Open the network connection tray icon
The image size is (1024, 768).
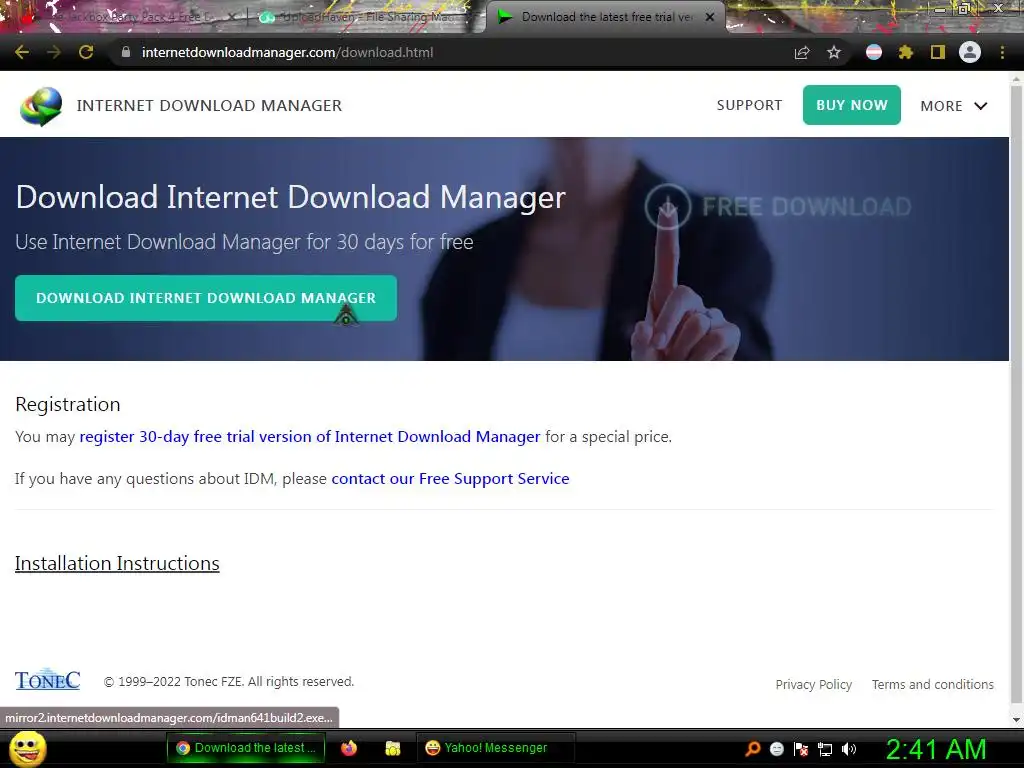(825, 749)
